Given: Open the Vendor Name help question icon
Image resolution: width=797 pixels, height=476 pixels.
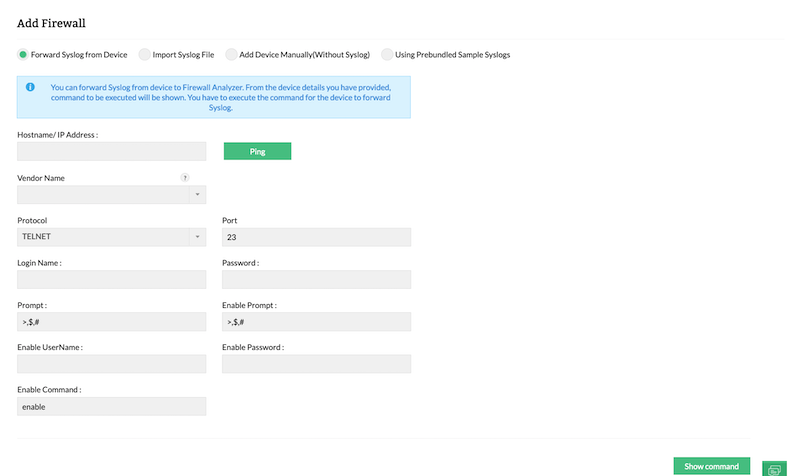Looking at the screenshot, I should [x=185, y=177].
